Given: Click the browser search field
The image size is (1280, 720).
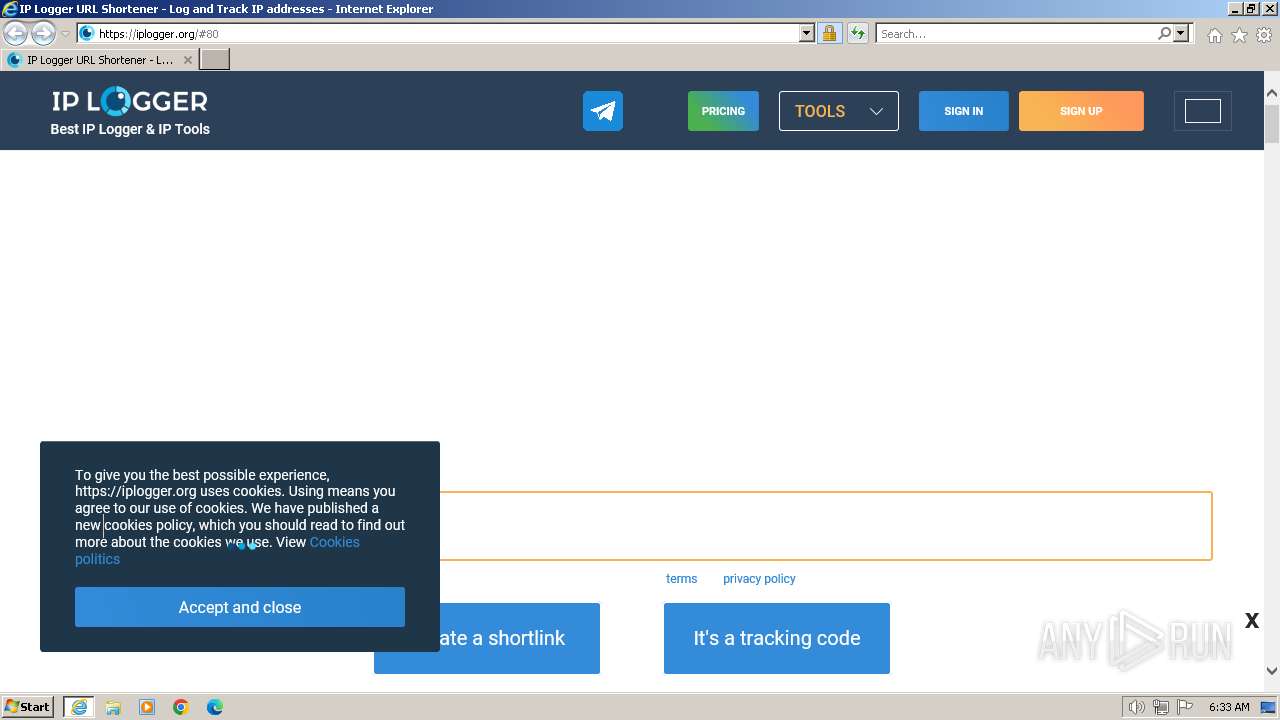Looking at the screenshot, I should click(1016, 33).
